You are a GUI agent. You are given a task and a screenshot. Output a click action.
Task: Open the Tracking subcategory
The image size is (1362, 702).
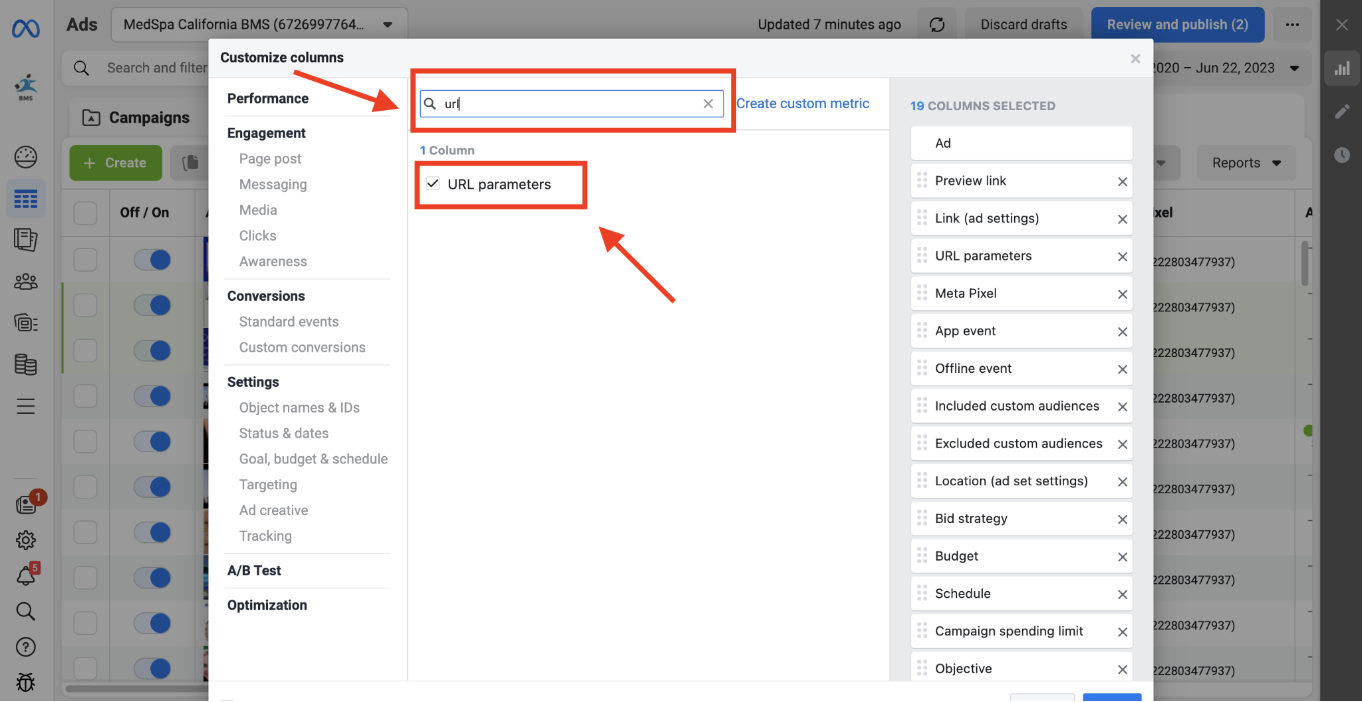(265, 536)
